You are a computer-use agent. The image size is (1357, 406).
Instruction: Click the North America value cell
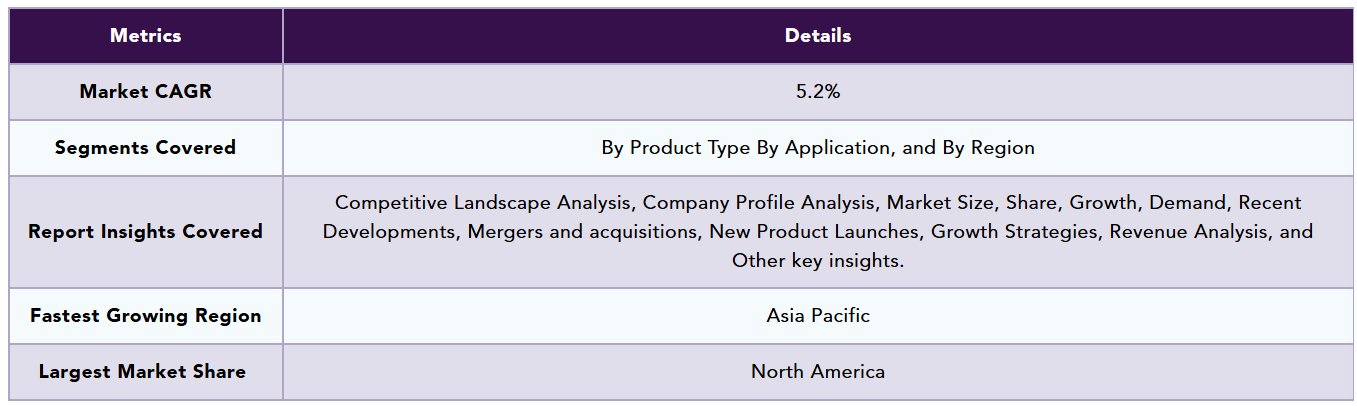818,372
